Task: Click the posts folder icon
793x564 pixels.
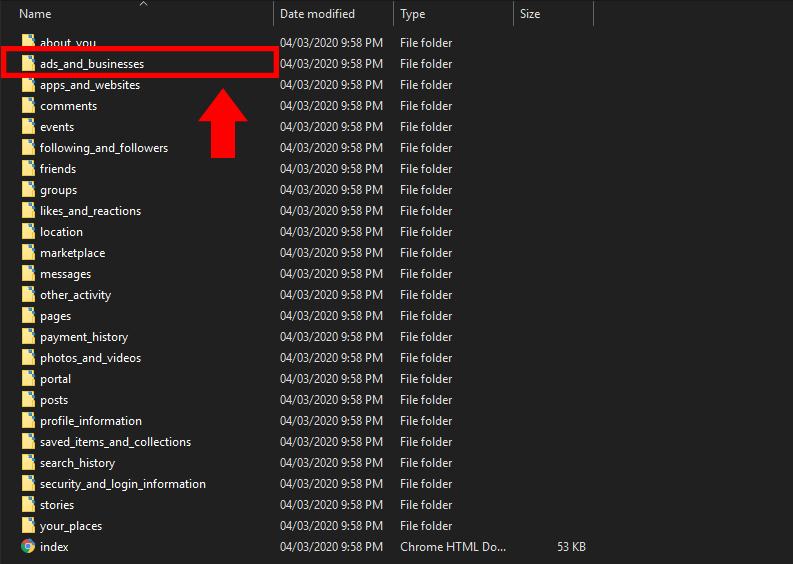Action: 28,399
